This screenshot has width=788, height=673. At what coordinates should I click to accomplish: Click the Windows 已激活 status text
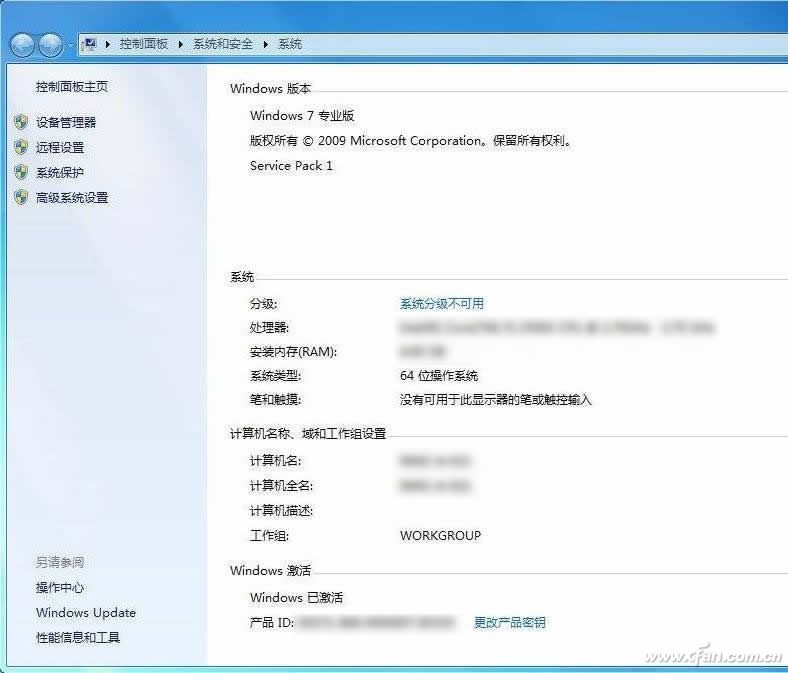click(x=297, y=598)
